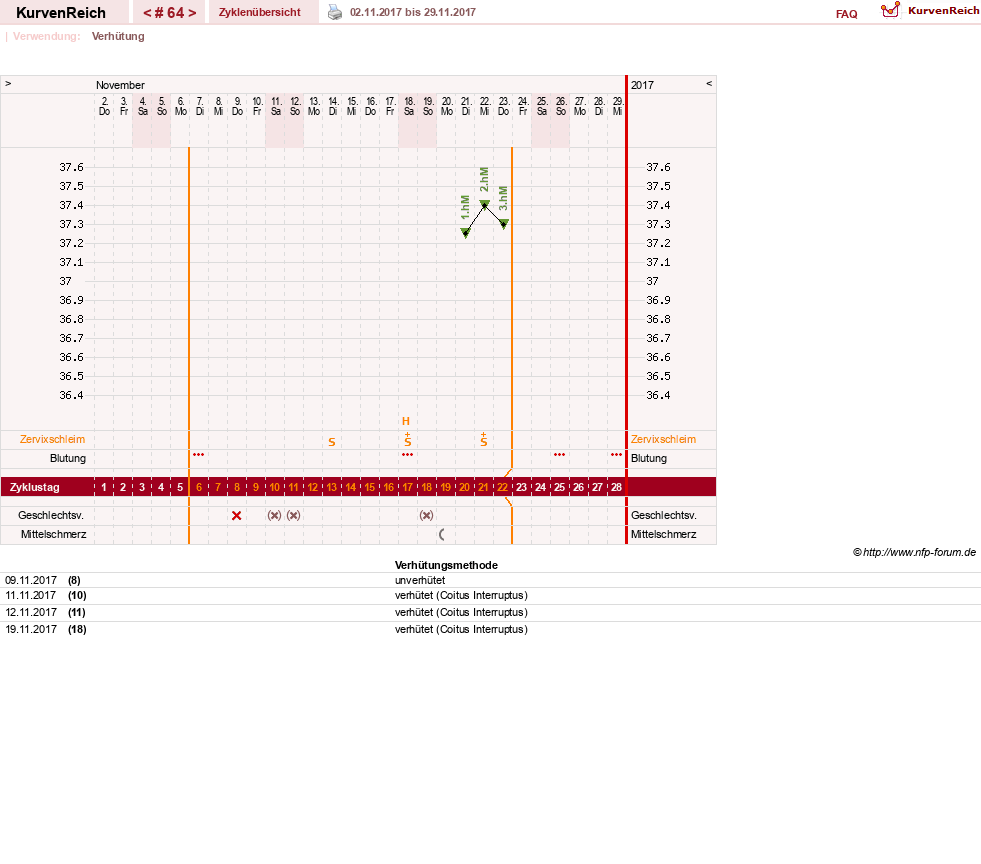Viewport: 981px width, 864px height.
Task: Click the left Blutung row label
Action: coord(68,458)
